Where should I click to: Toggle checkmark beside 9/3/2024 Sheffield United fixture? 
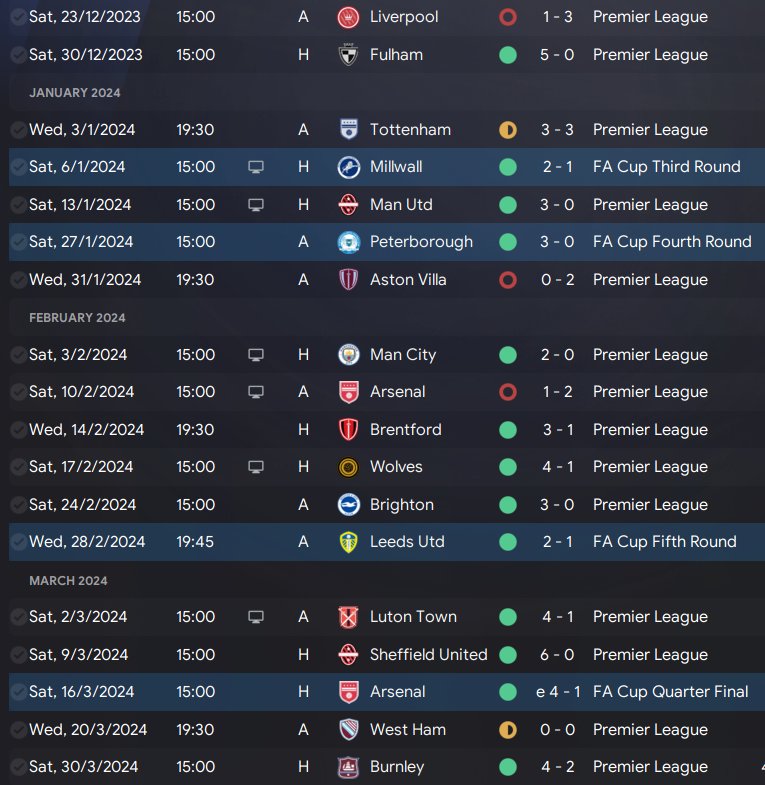(18, 655)
